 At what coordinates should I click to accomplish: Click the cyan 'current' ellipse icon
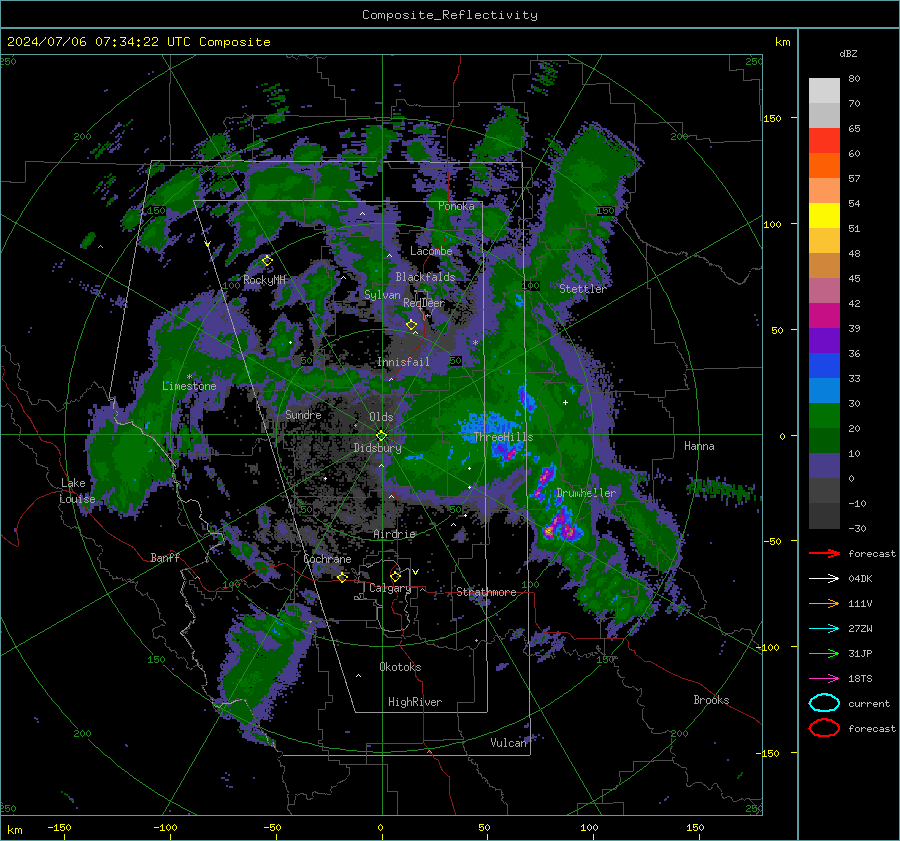pyautogui.click(x=824, y=703)
